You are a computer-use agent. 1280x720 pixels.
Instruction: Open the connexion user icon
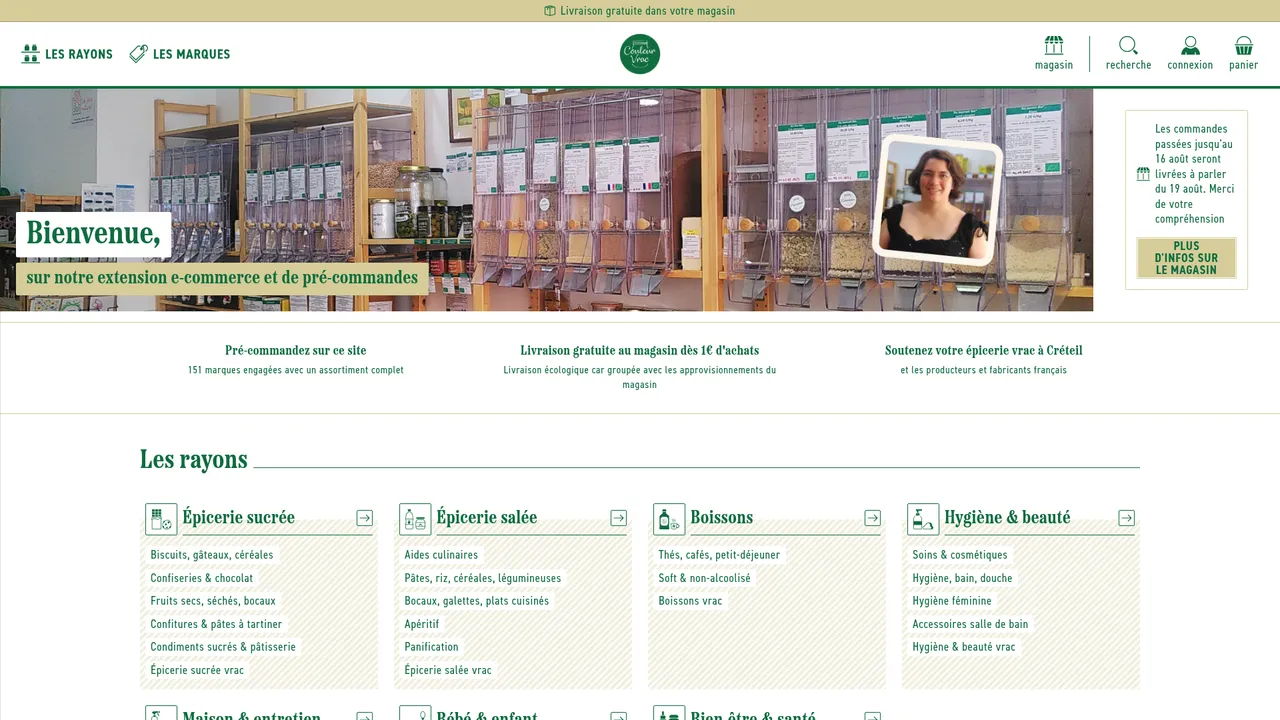click(x=1190, y=46)
